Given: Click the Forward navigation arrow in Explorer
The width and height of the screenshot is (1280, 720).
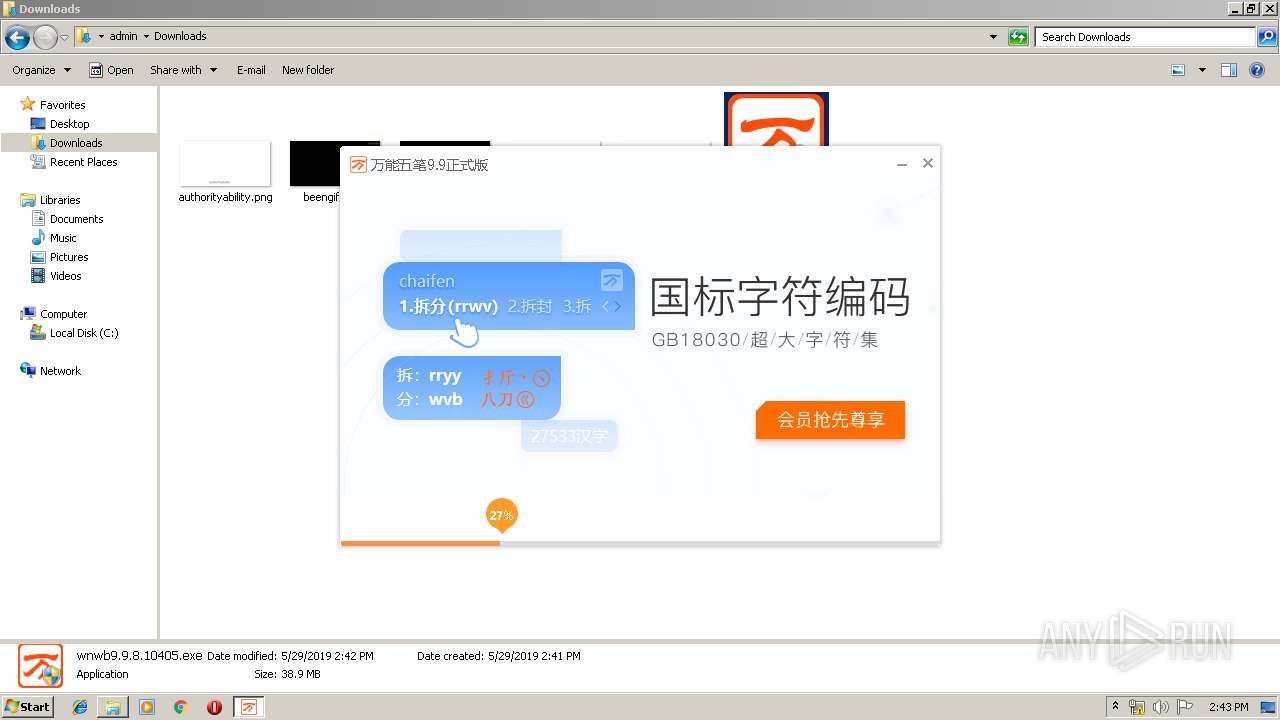Looking at the screenshot, I should 45,38.
